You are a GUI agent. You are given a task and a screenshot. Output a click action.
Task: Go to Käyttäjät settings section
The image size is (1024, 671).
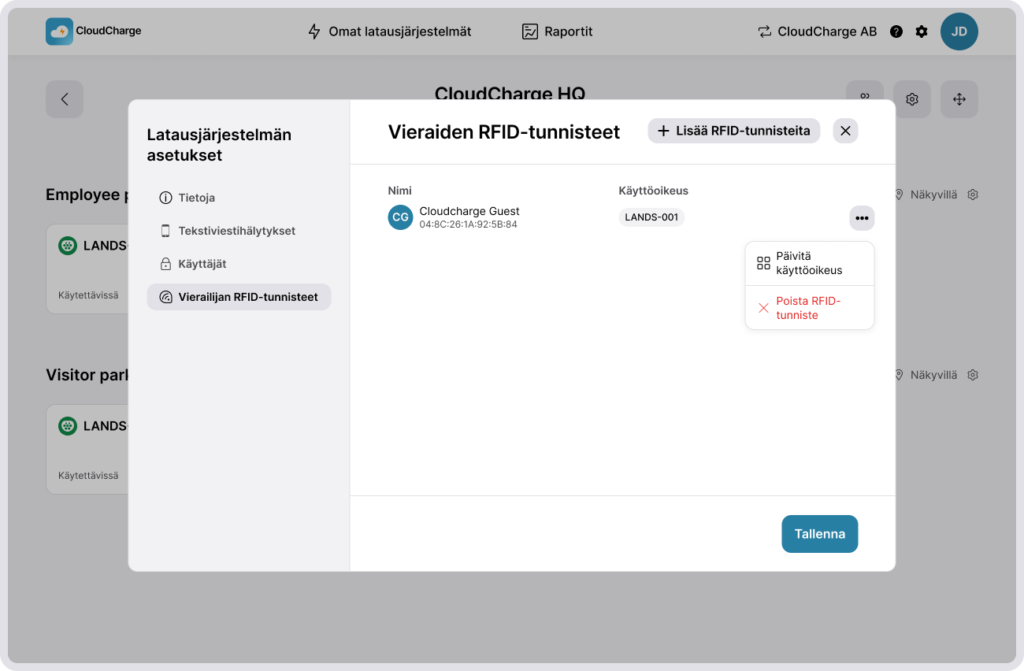click(202, 264)
